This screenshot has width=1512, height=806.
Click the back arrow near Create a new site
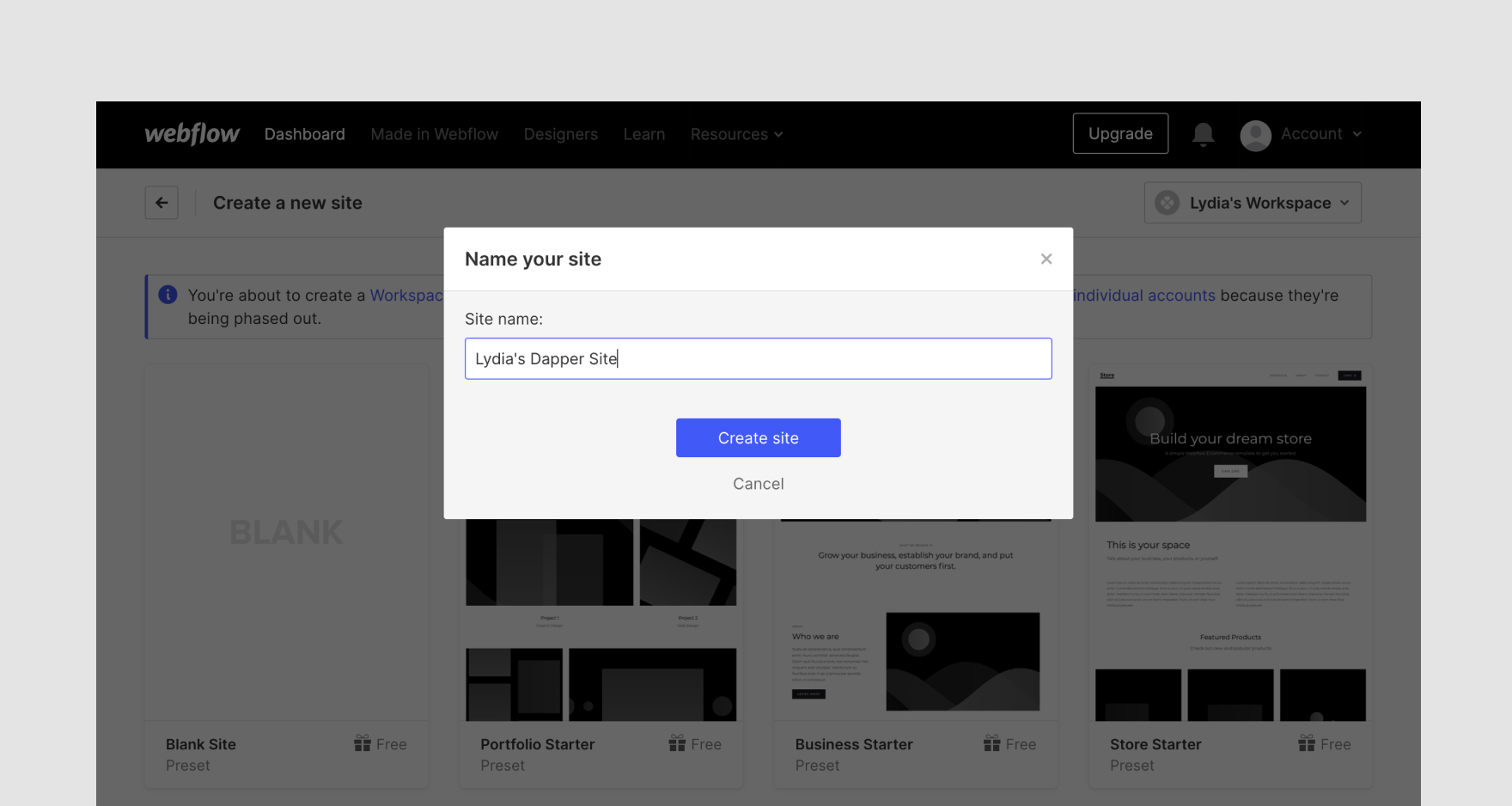pos(162,202)
